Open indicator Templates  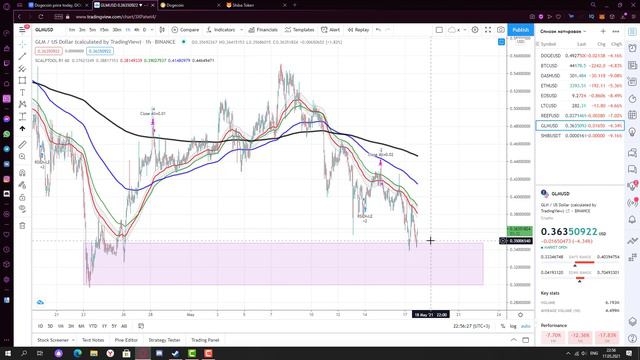[300, 29]
